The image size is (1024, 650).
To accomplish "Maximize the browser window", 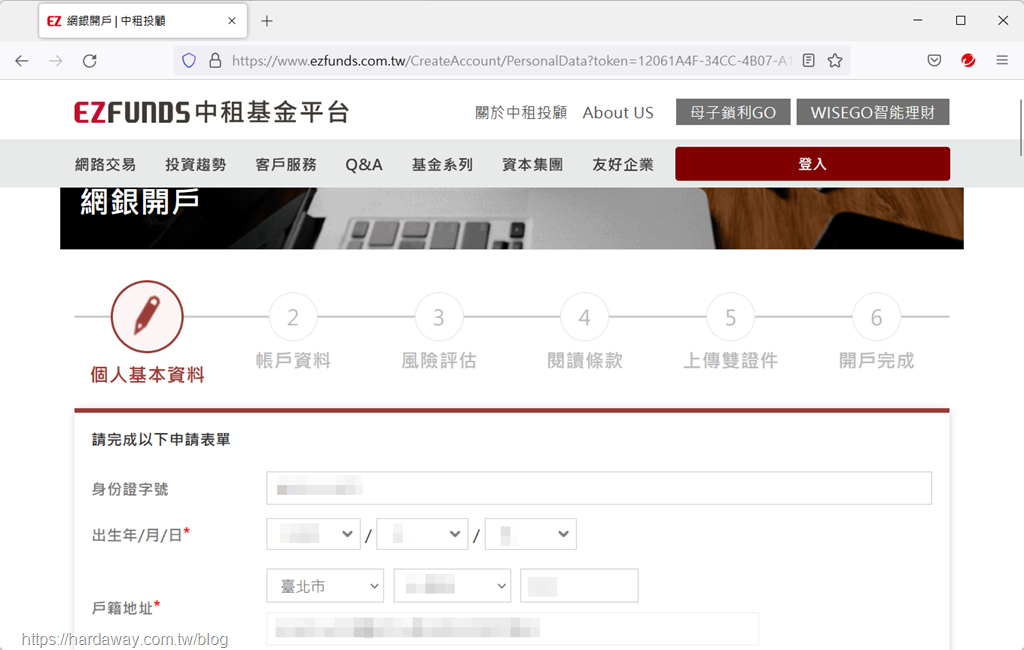I will 961,21.
